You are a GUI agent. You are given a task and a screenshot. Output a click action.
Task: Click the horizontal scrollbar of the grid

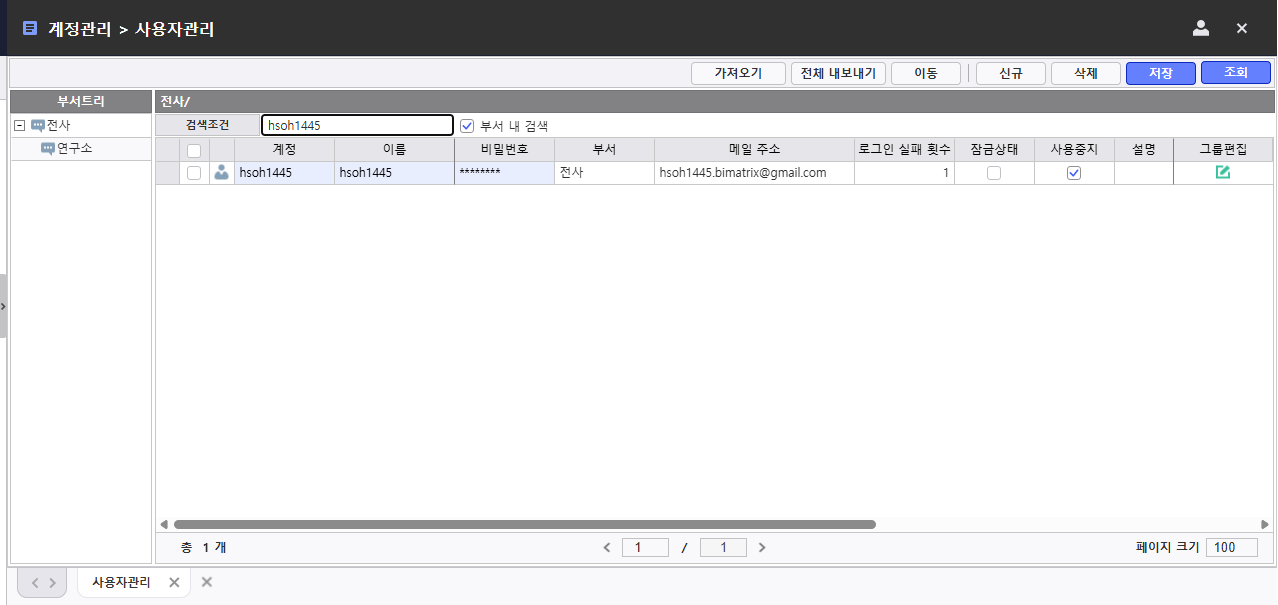(524, 524)
